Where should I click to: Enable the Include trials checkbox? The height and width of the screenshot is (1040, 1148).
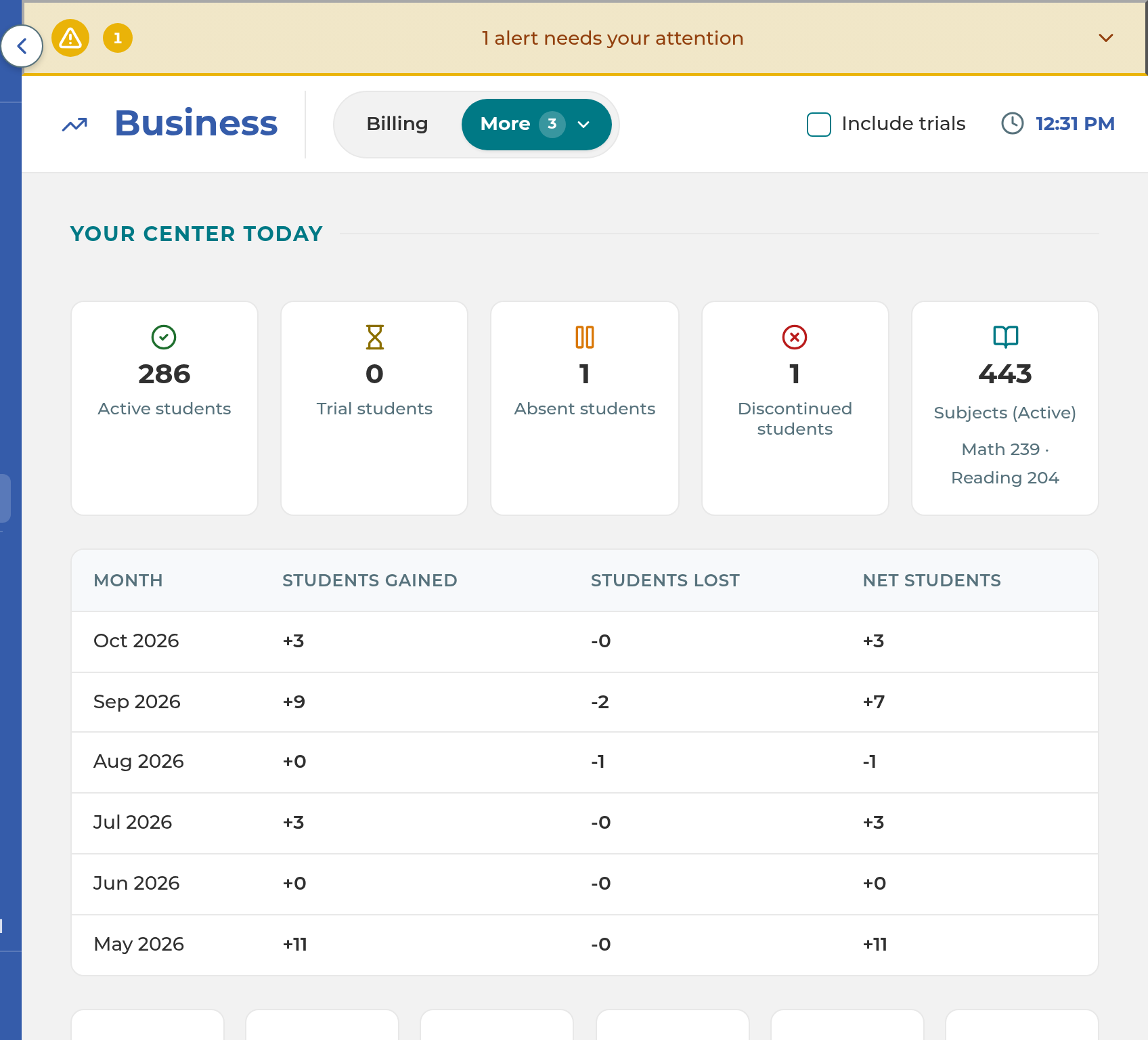pos(819,124)
